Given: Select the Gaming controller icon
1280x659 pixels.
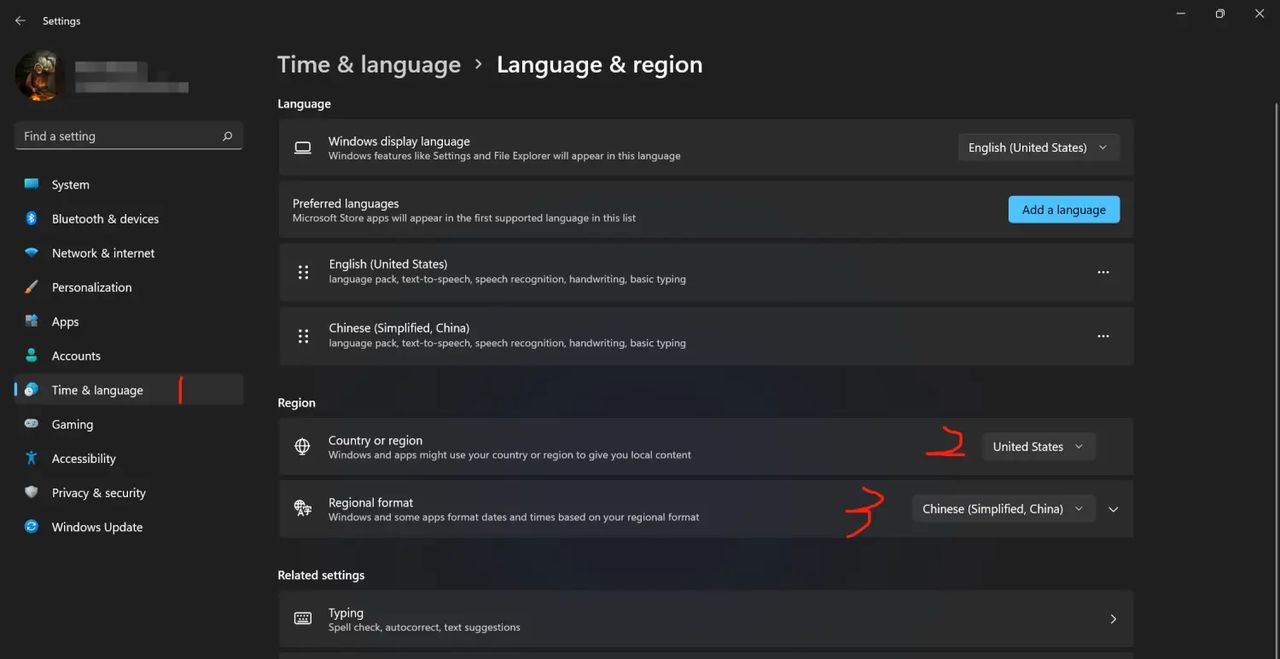Looking at the screenshot, I should 33,424.
